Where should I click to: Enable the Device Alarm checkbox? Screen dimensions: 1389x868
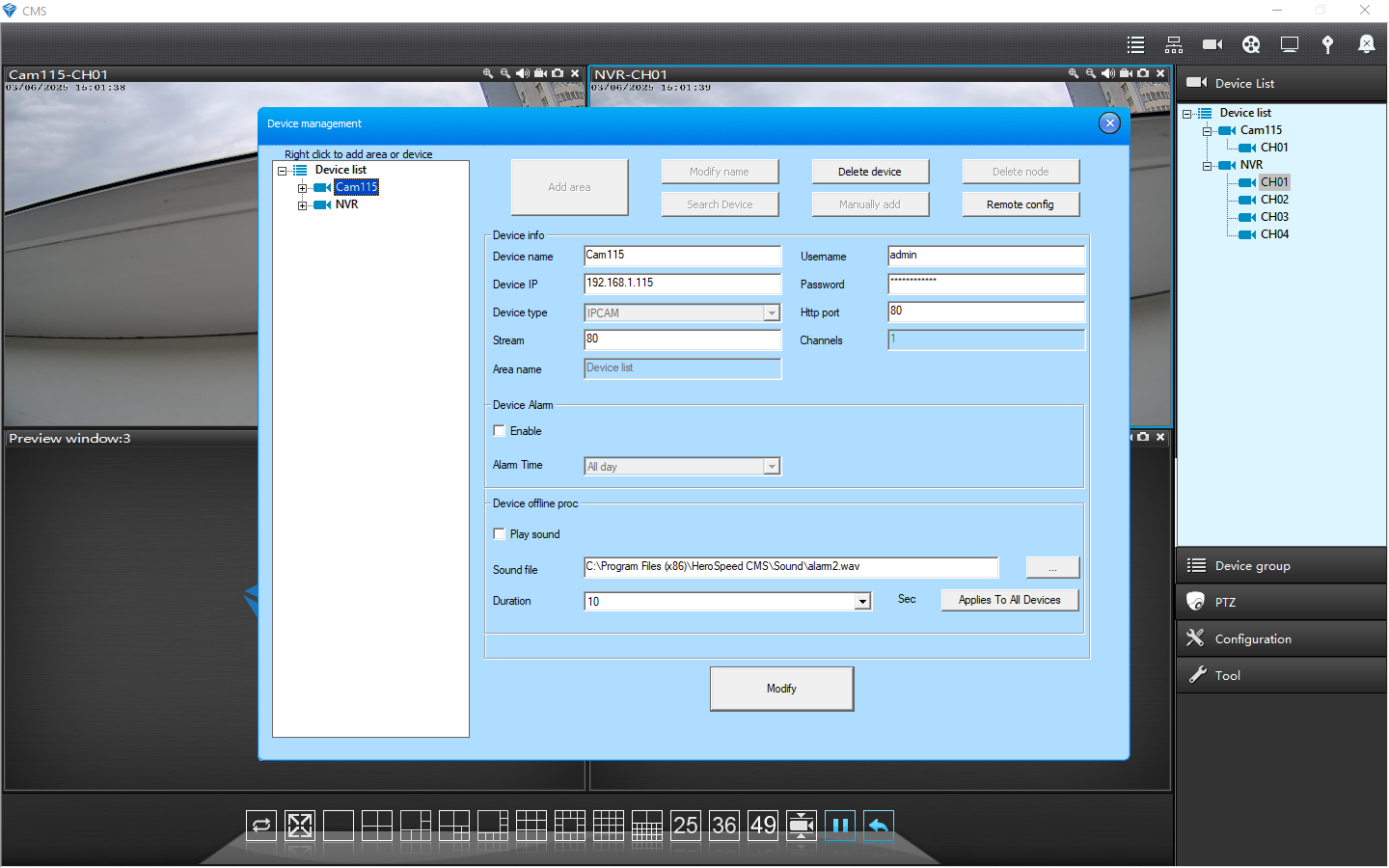pyautogui.click(x=500, y=431)
